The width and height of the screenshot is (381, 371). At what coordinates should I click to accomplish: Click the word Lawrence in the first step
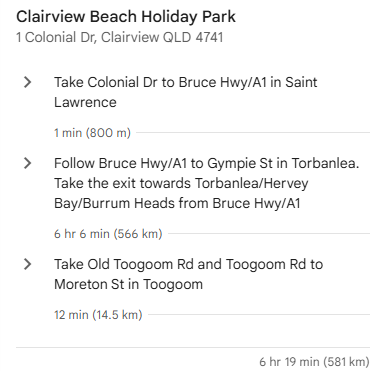pyautogui.click(x=85, y=102)
